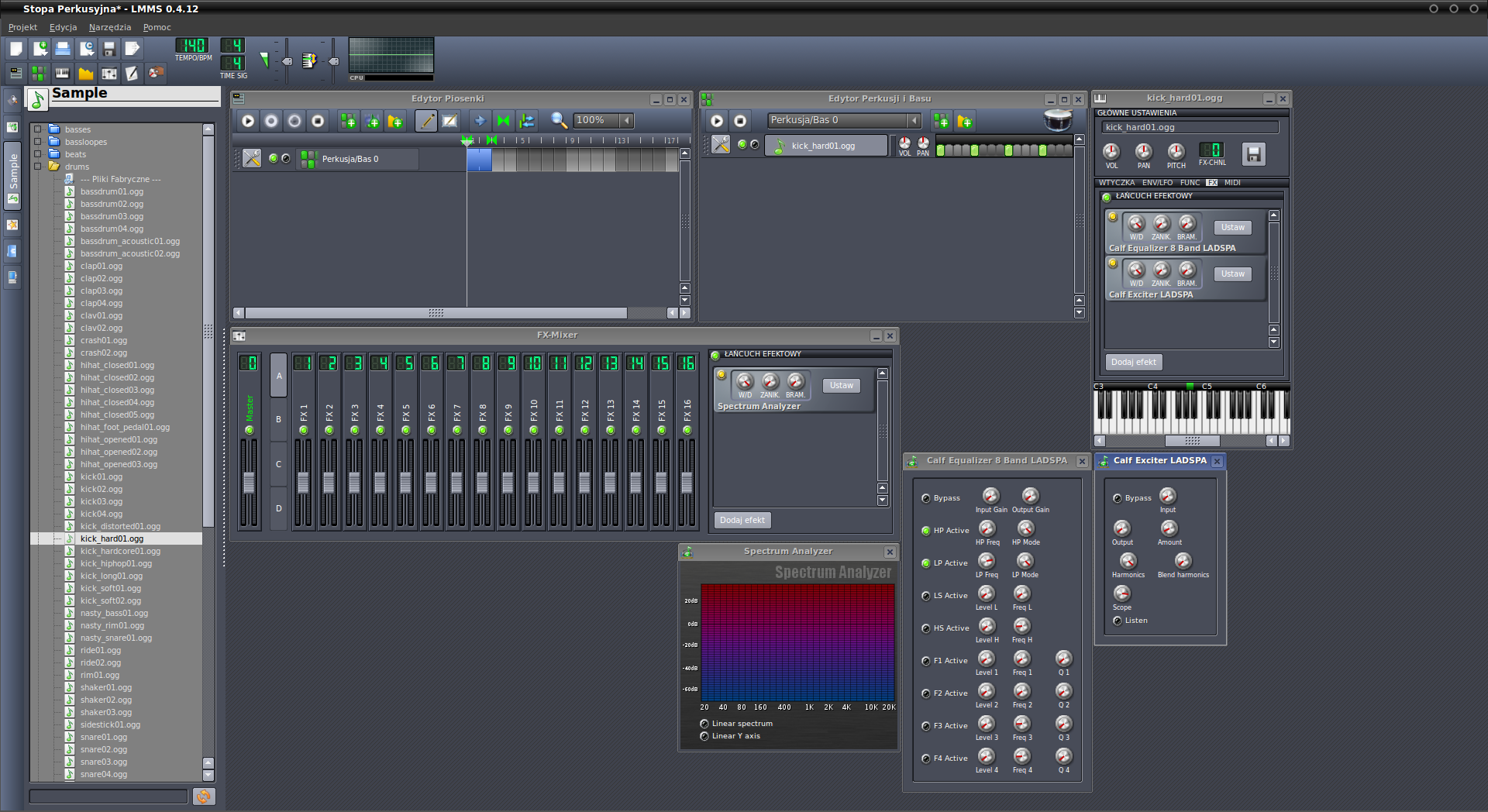Expand the basses folder
Viewport: 1488px width, 812px height.
pyautogui.click(x=37, y=129)
